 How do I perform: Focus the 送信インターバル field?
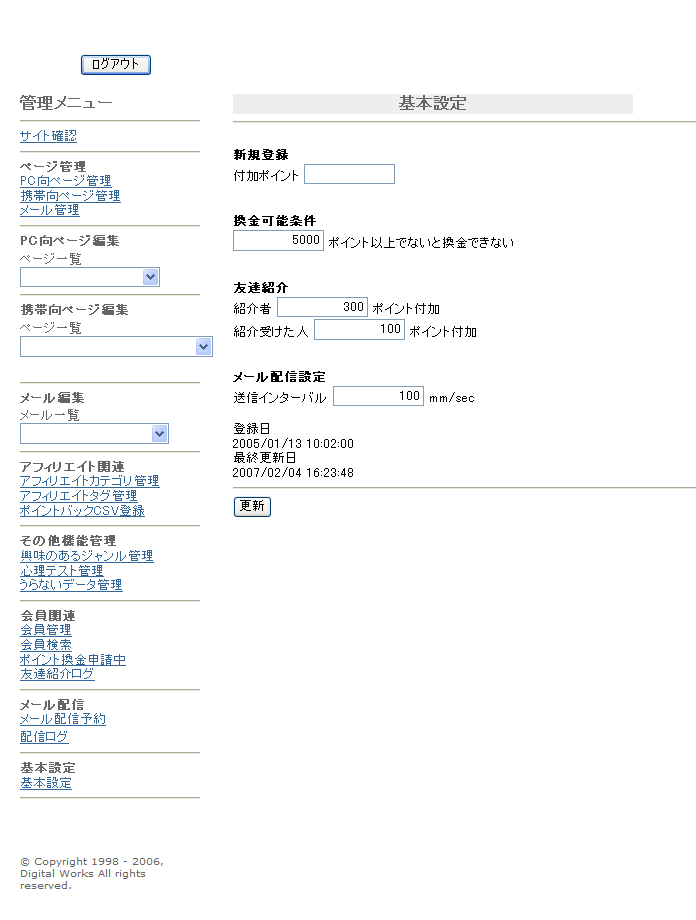tap(379, 396)
